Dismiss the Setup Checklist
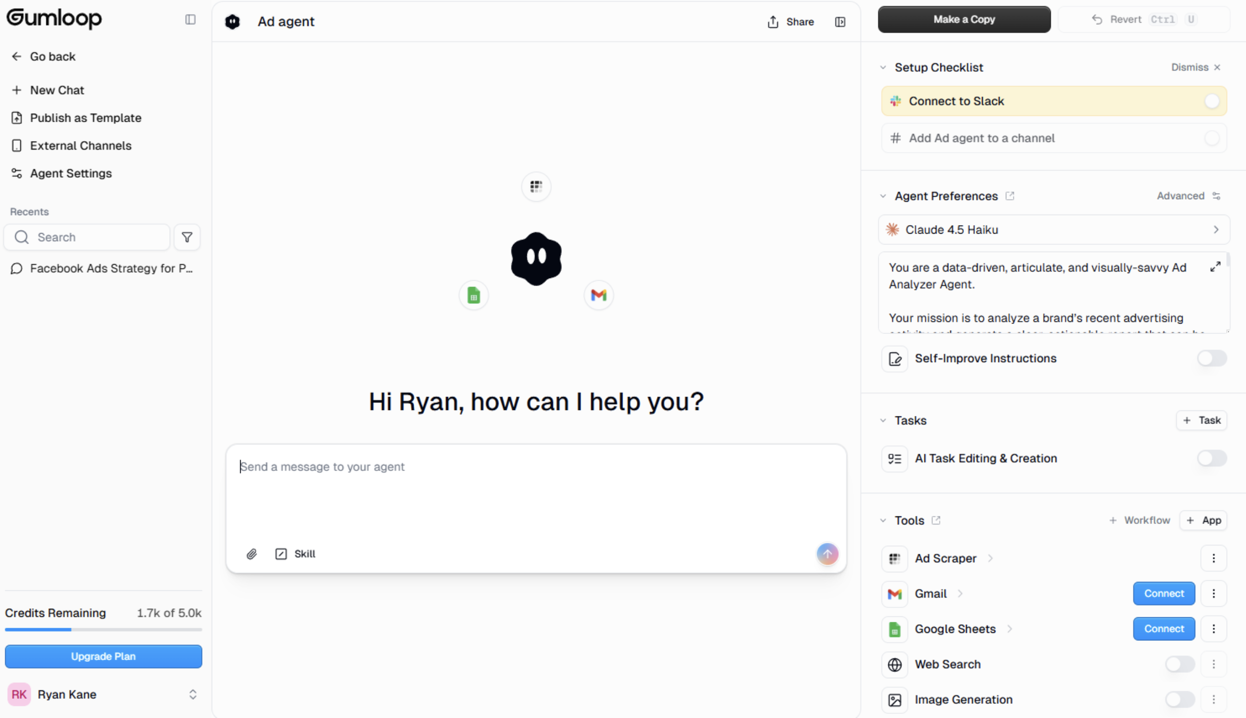Viewport: 1246px width, 718px height. [1196, 68]
